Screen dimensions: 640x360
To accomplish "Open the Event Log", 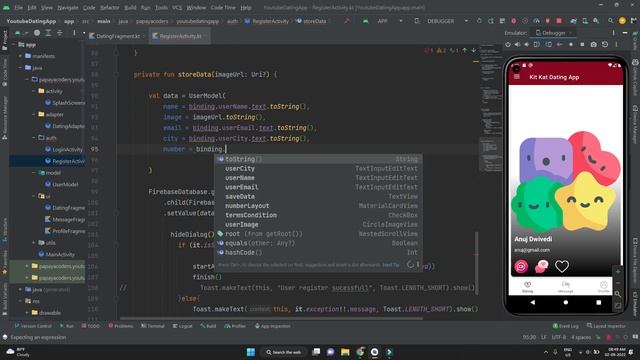I will [566, 326].
